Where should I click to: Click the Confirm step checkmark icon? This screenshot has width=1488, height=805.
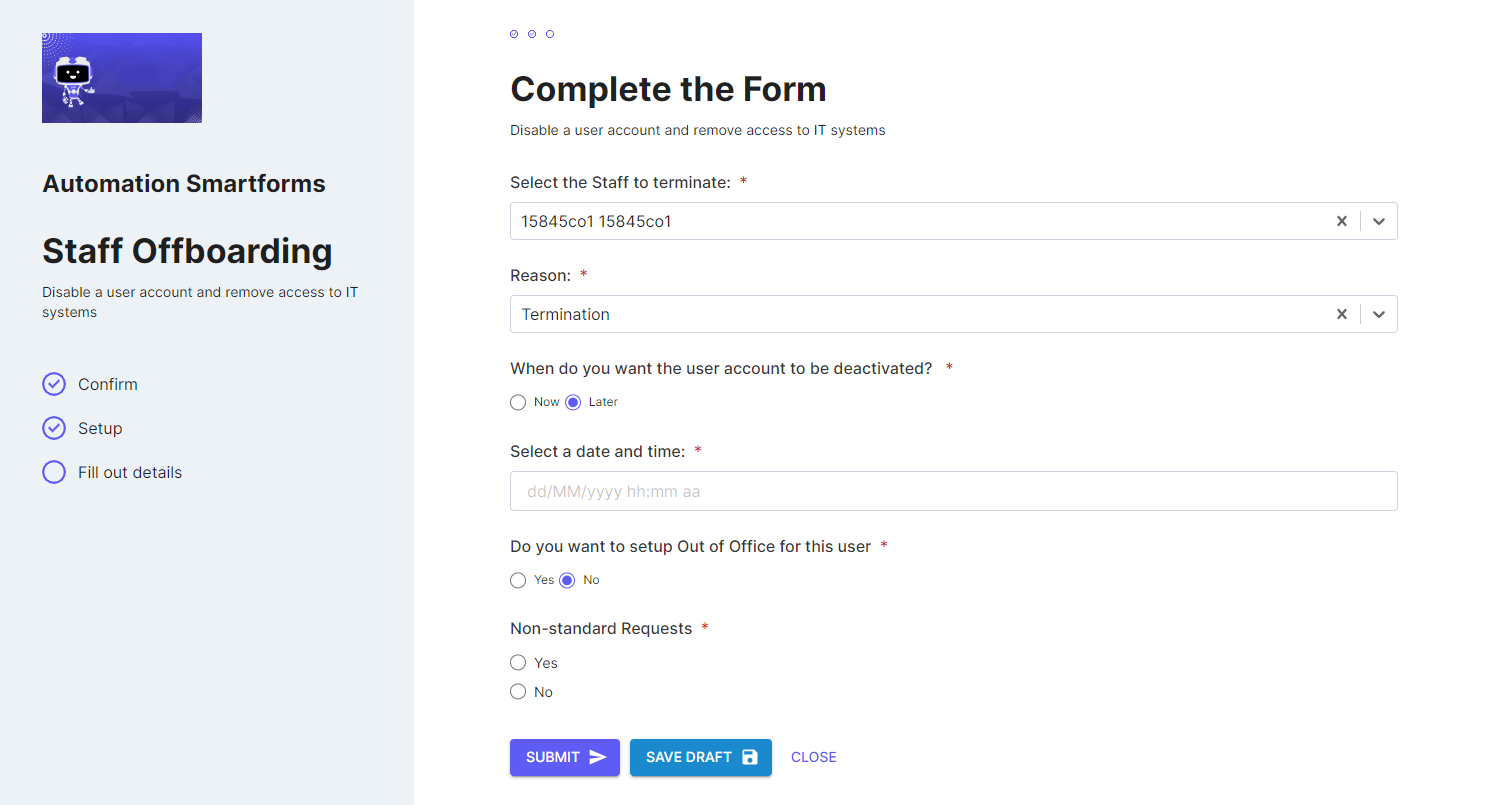54,384
